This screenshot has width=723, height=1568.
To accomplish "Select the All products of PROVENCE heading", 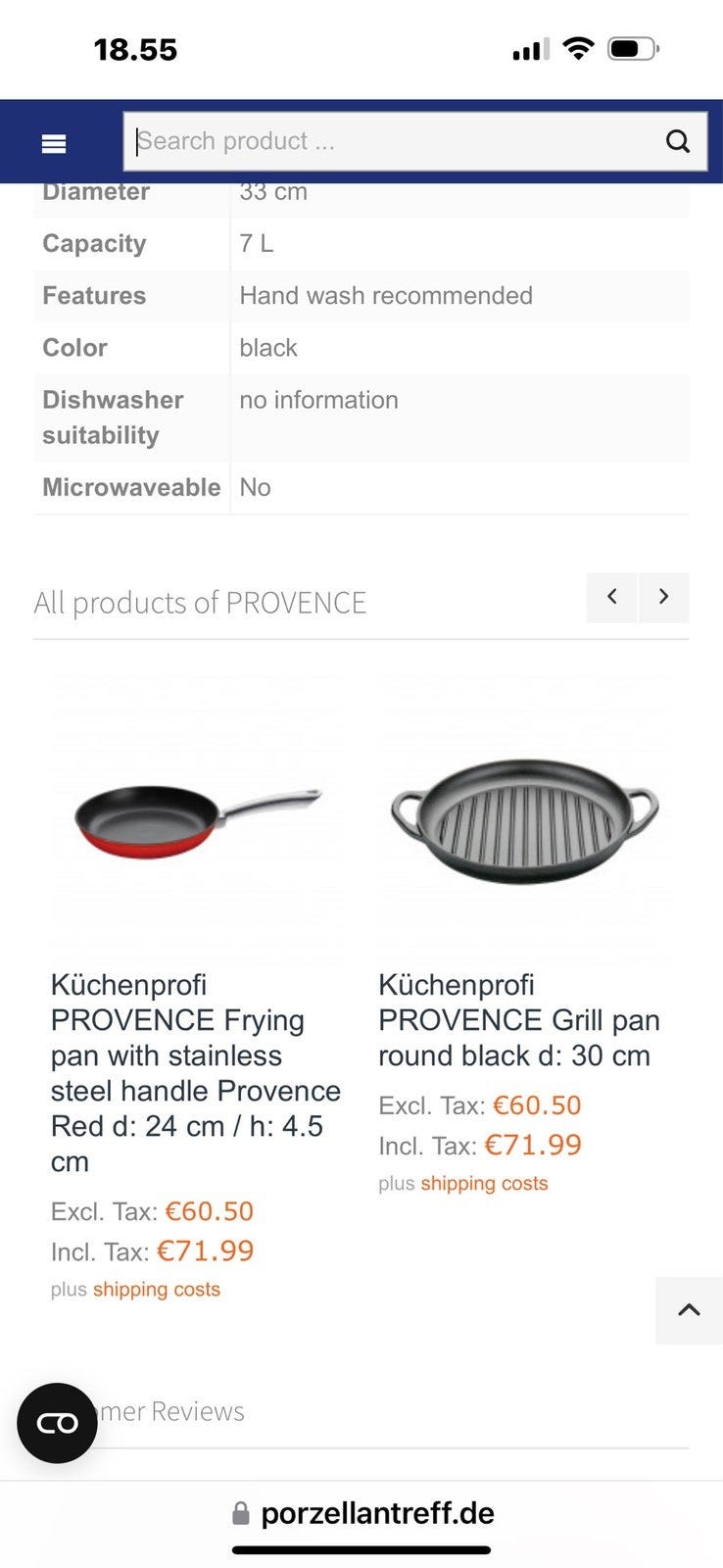I will (x=200, y=603).
